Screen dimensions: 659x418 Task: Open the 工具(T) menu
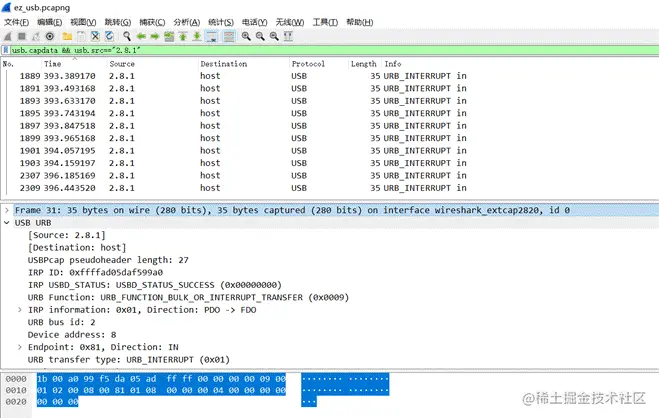tap(325, 22)
